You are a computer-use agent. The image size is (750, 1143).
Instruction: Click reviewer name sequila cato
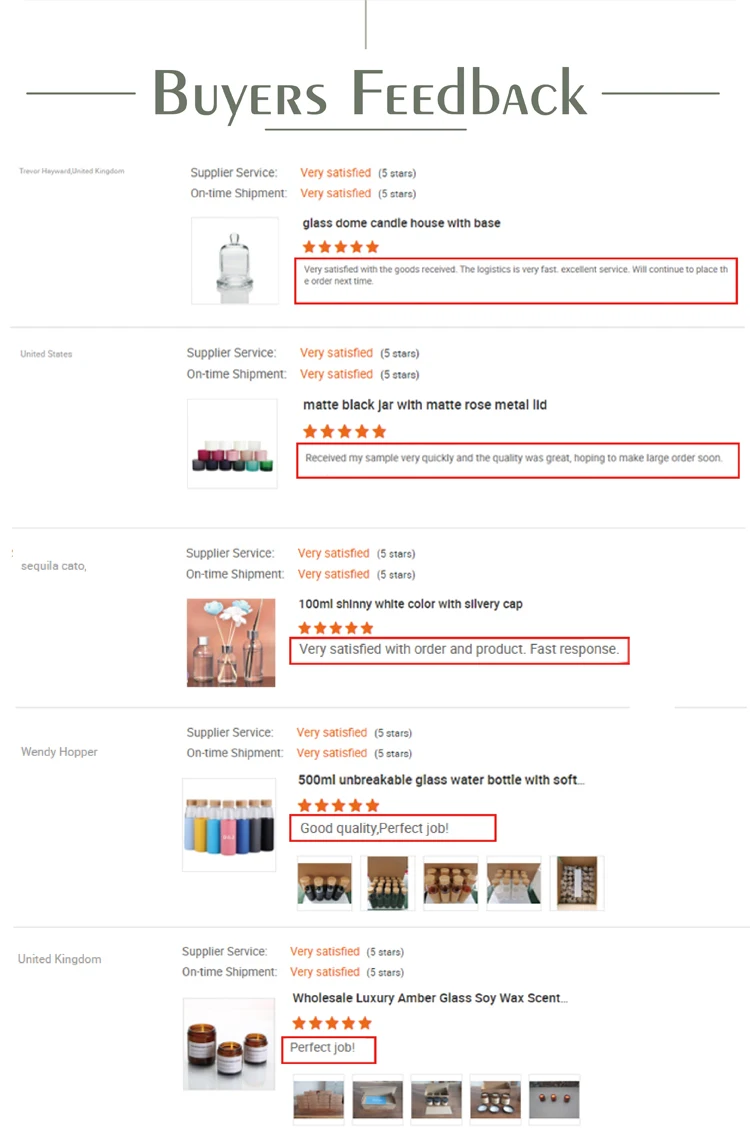(x=54, y=566)
